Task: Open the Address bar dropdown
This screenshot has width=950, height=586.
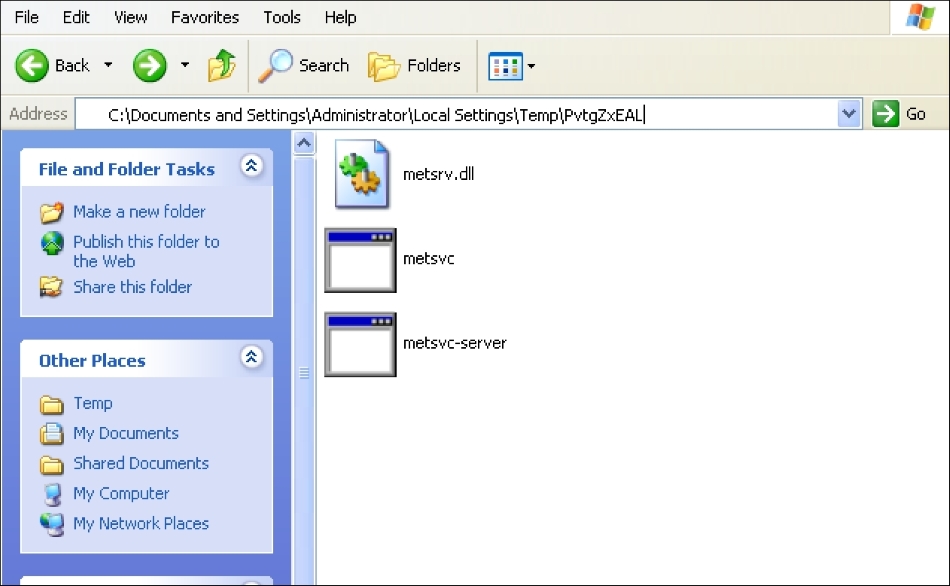Action: pos(849,114)
